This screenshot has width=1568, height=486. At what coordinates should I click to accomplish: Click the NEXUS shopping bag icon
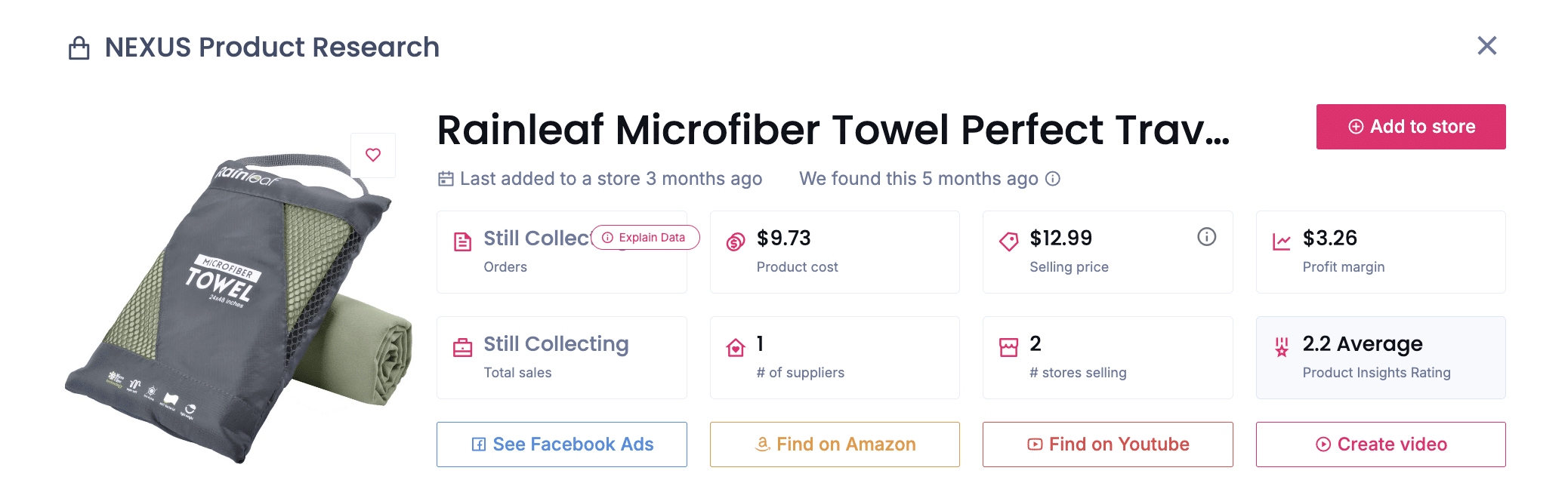(x=79, y=48)
